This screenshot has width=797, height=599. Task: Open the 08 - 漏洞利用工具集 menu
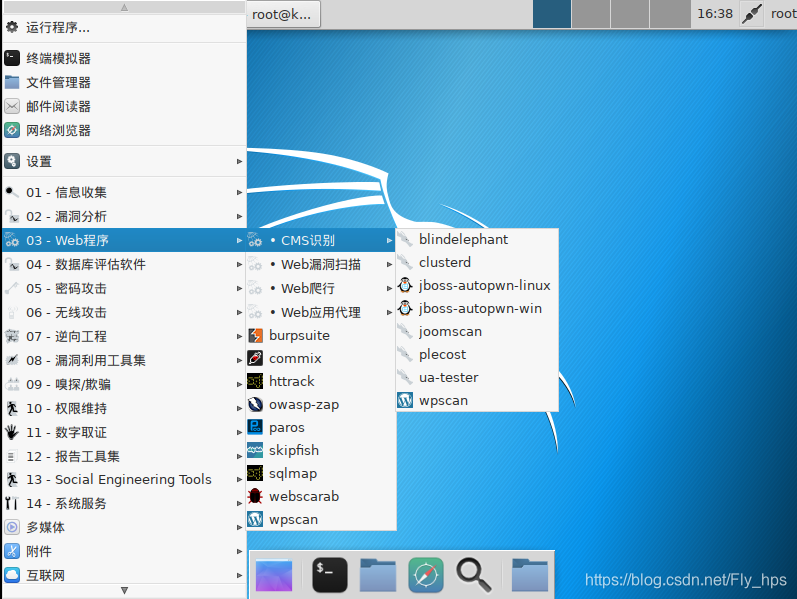pos(124,360)
